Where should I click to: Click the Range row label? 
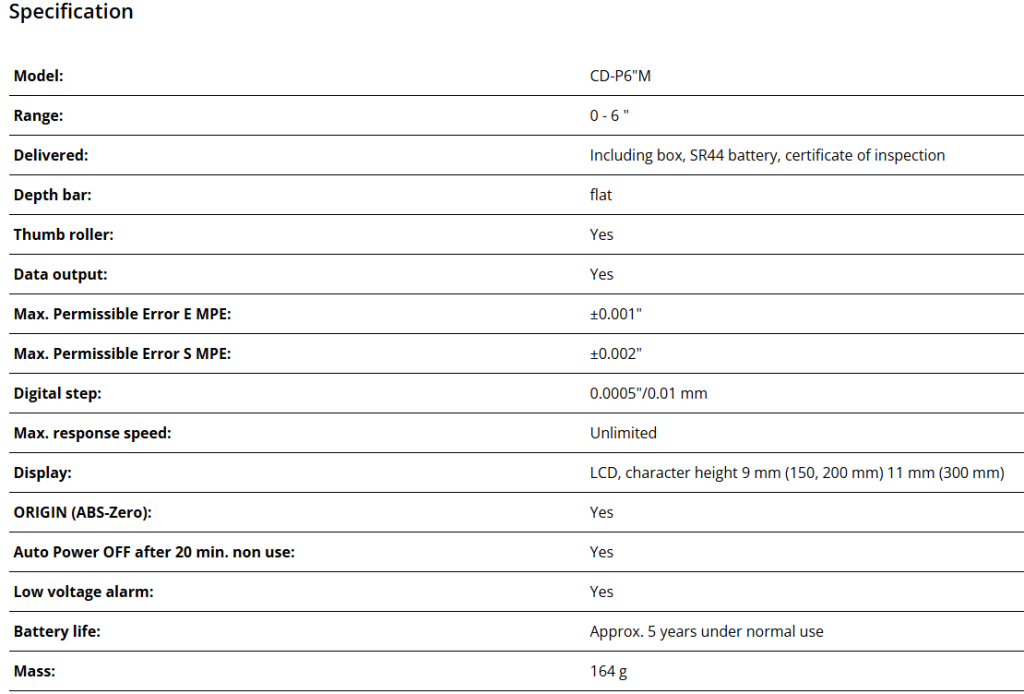pos(38,116)
